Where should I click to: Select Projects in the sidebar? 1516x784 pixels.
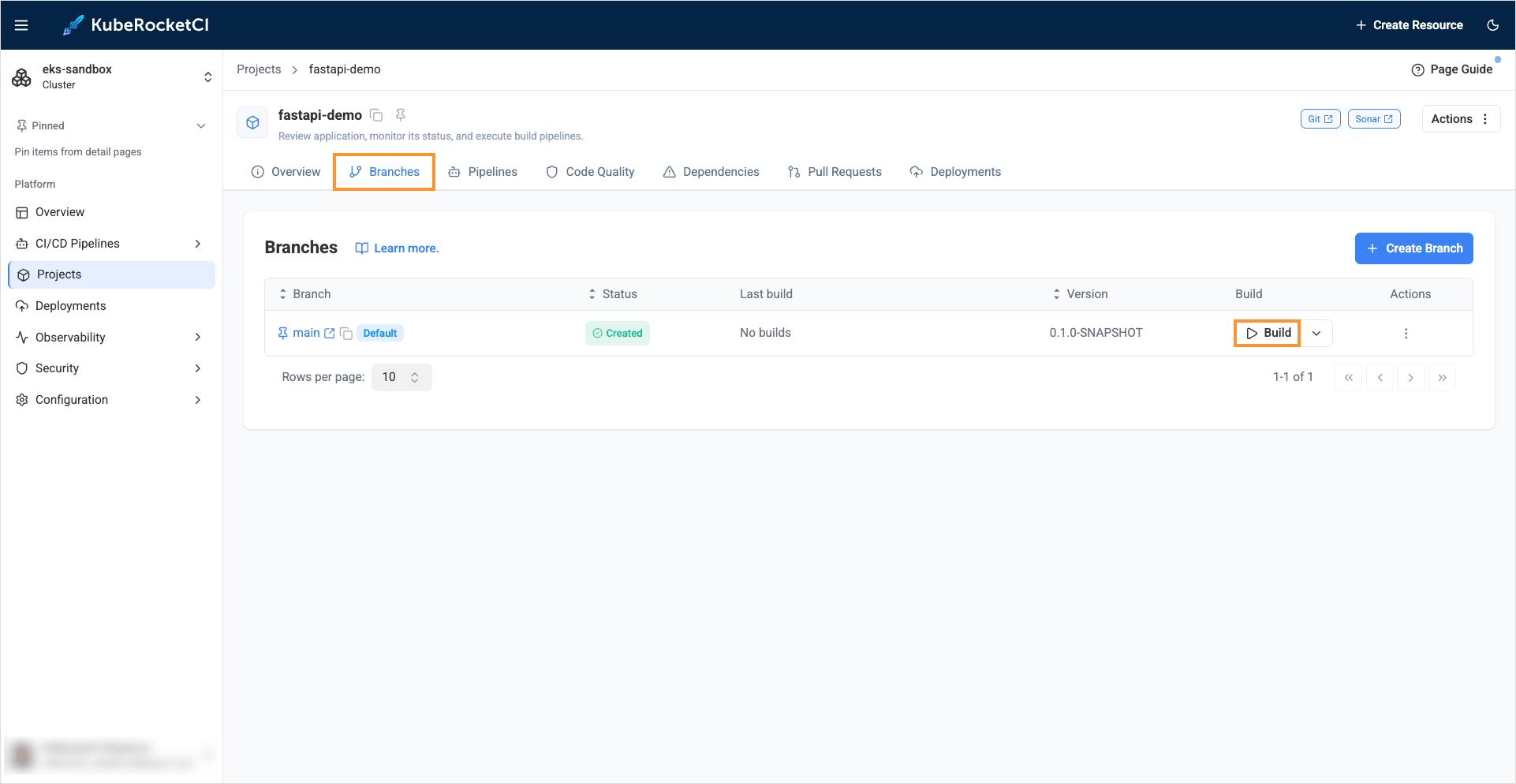[x=111, y=274]
